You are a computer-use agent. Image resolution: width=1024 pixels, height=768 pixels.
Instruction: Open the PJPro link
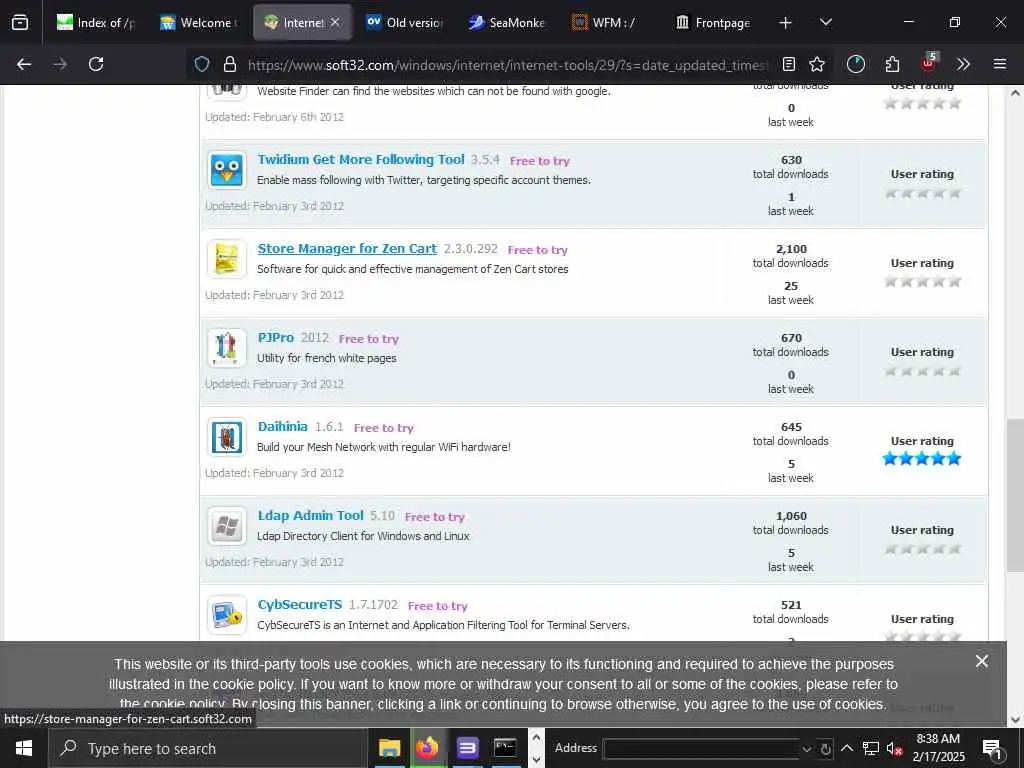276,337
